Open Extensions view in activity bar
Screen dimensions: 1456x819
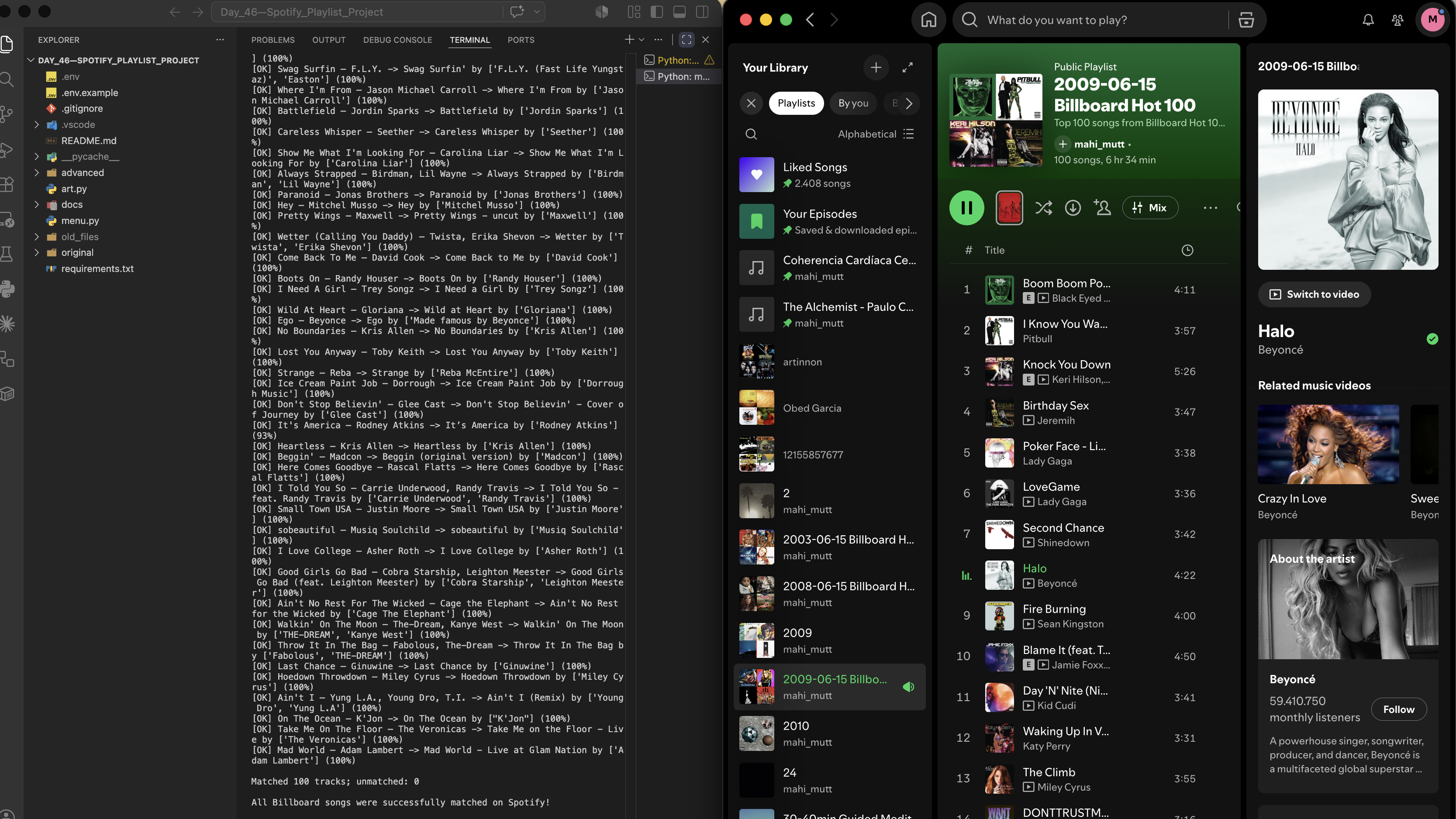(x=7, y=184)
